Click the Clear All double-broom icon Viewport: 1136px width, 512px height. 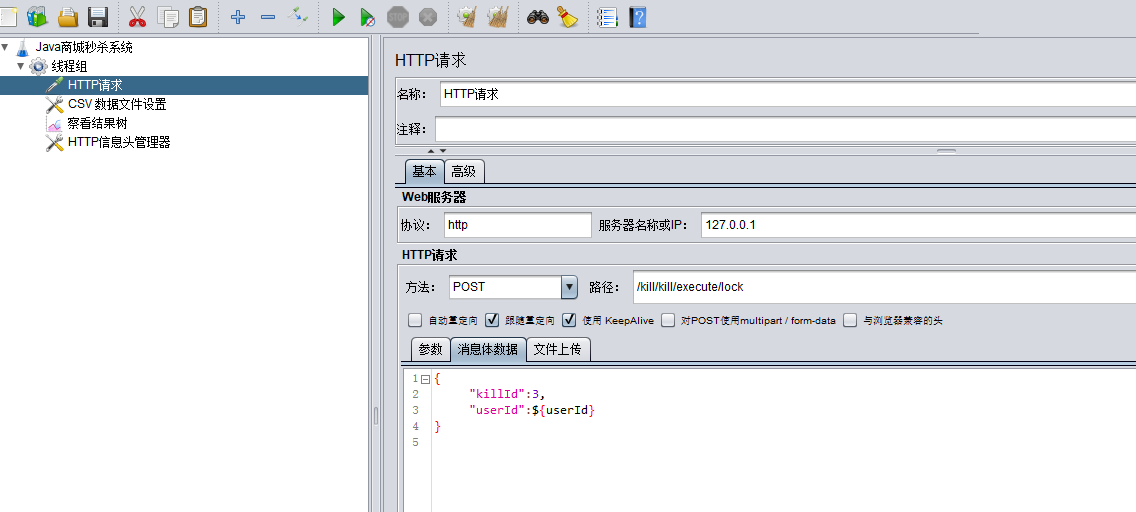pyautogui.click(x=498, y=17)
